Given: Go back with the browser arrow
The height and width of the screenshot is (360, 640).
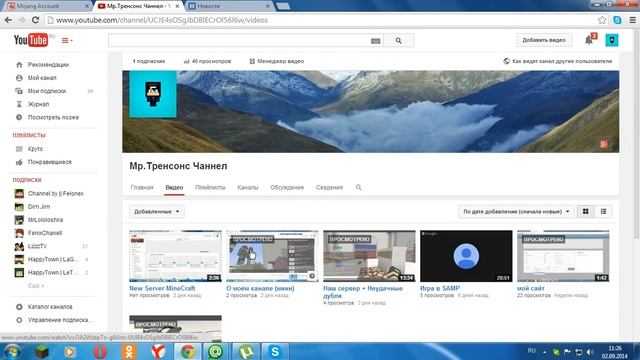Looking at the screenshot, I should 8,20.
